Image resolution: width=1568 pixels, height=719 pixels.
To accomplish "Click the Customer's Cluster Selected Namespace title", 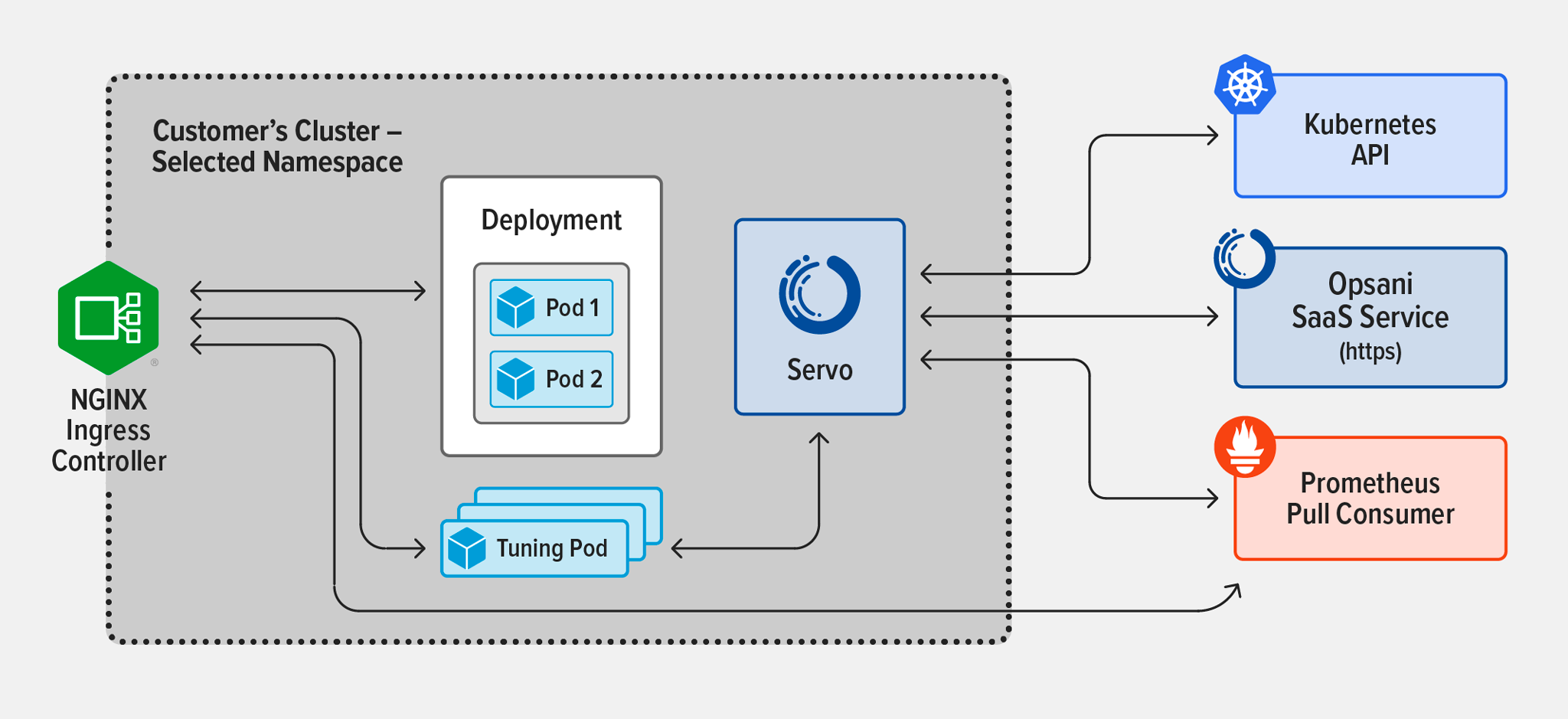I will [277, 146].
